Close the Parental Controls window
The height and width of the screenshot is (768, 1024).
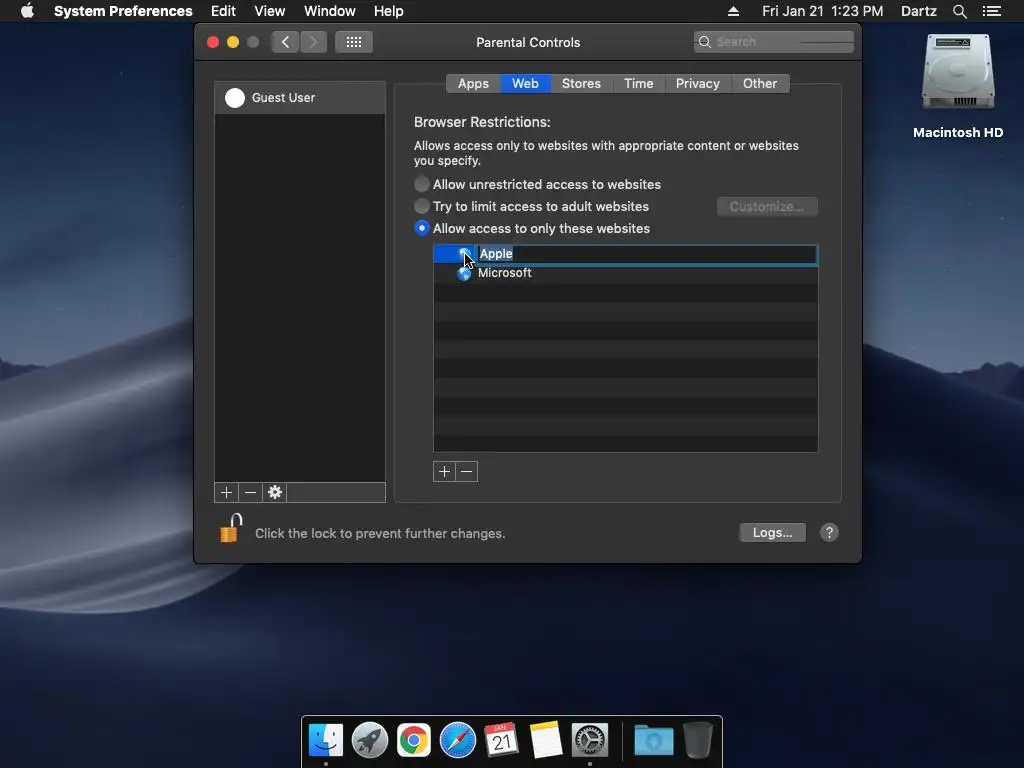click(x=213, y=42)
